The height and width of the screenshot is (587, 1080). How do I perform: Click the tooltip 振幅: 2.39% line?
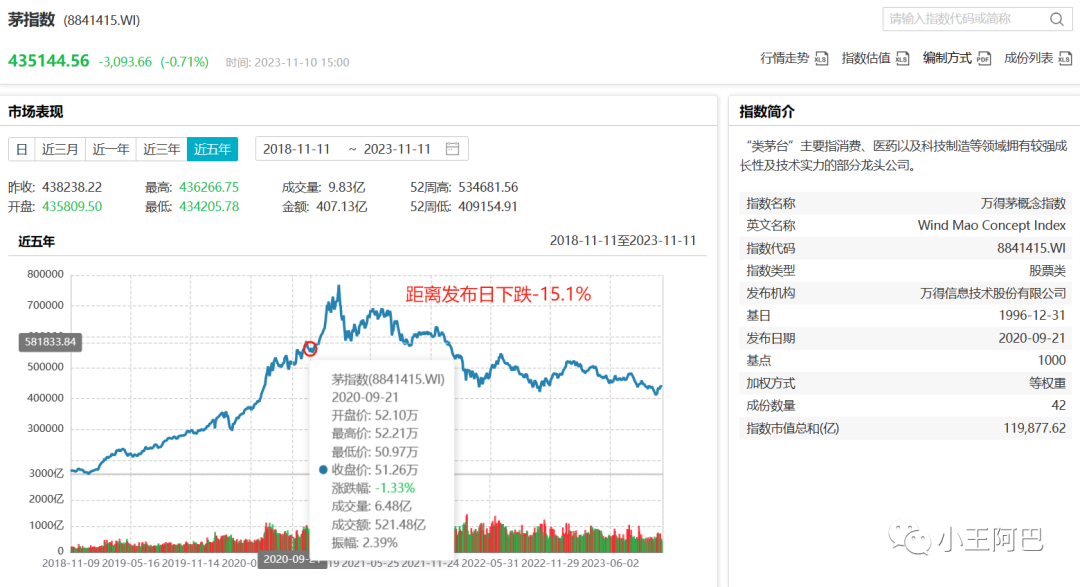pos(365,543)
